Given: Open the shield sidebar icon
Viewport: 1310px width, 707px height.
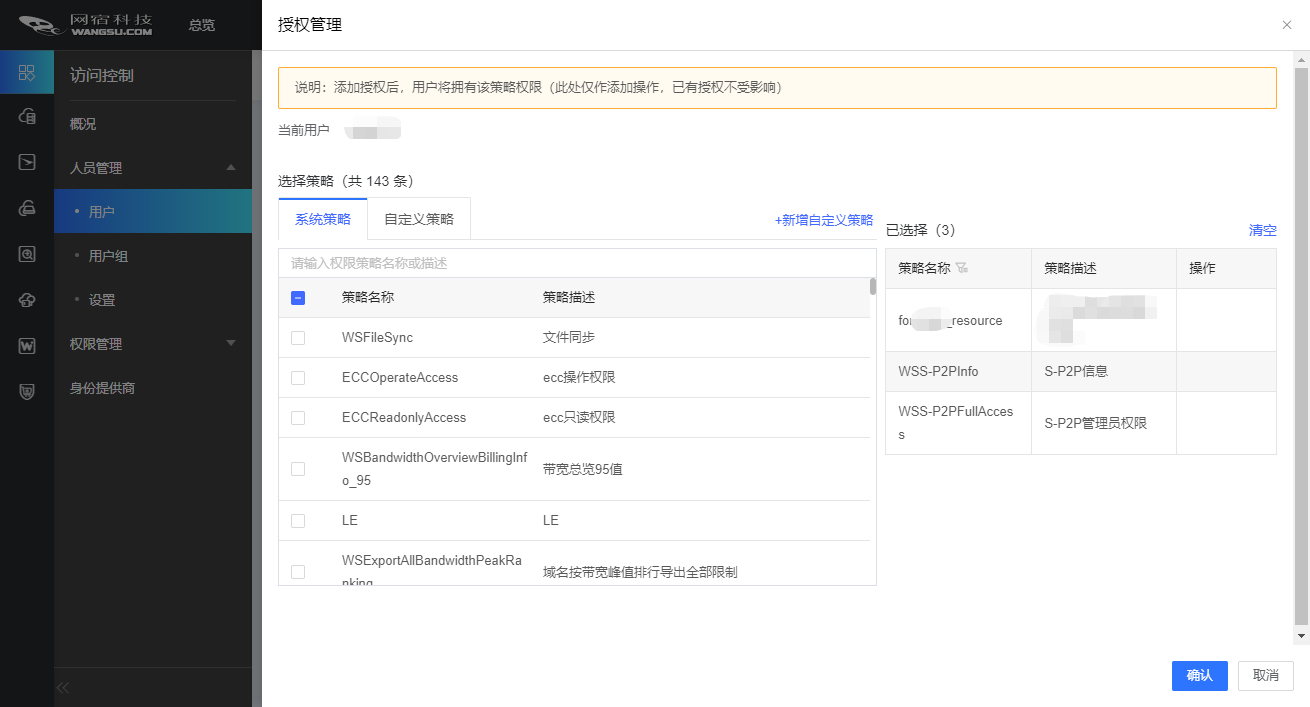Looking at the screenshot, I should click(x=27, y=392).
